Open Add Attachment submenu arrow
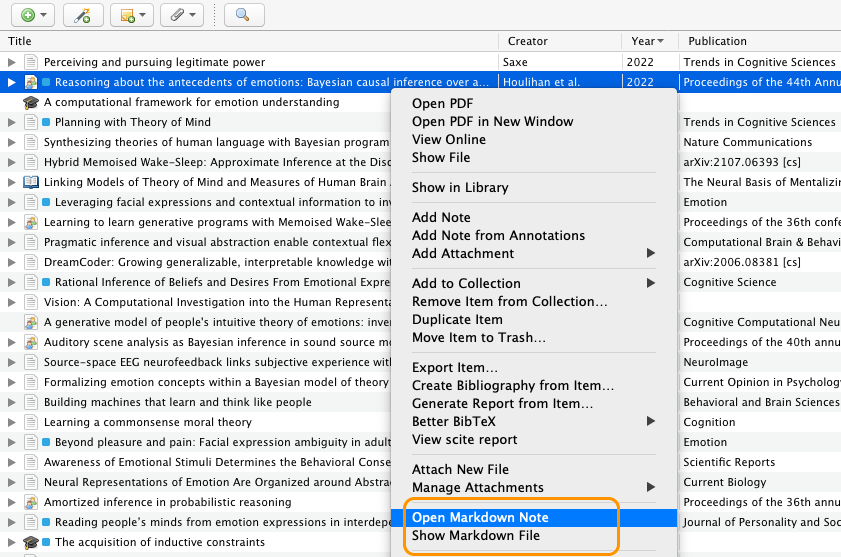 click(x=651, y=253)
